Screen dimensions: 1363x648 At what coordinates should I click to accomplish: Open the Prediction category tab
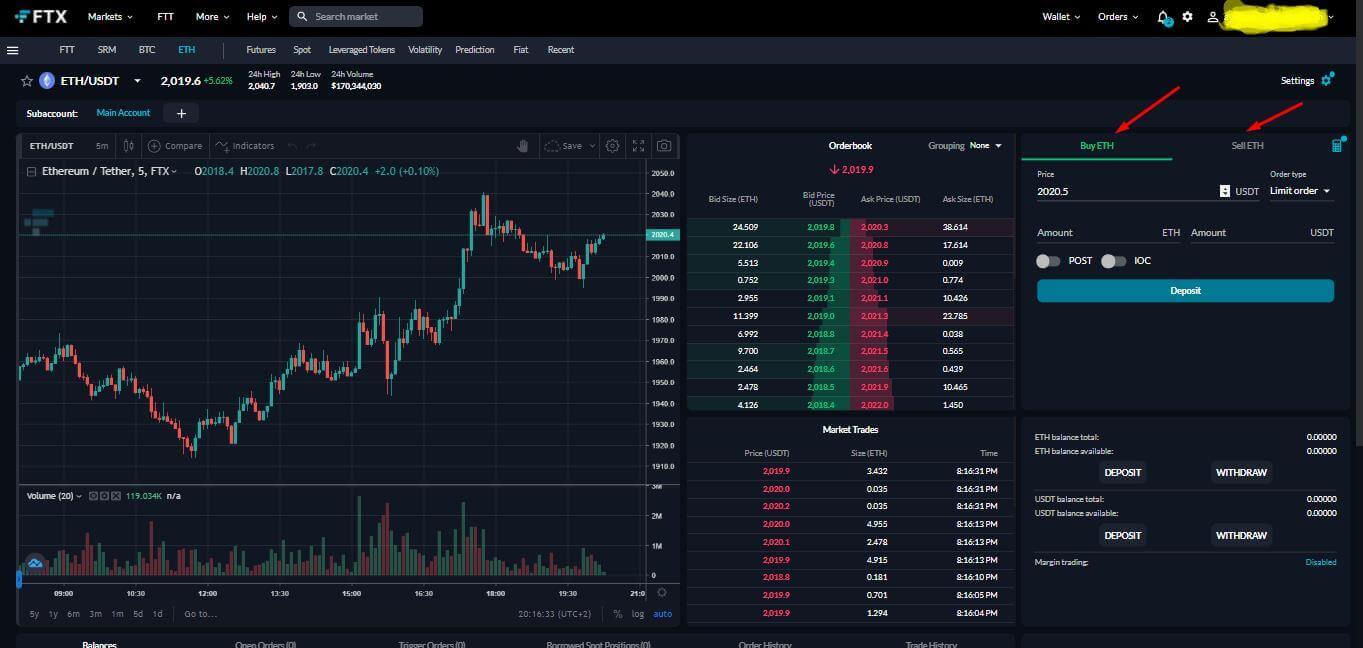(475, 50)
